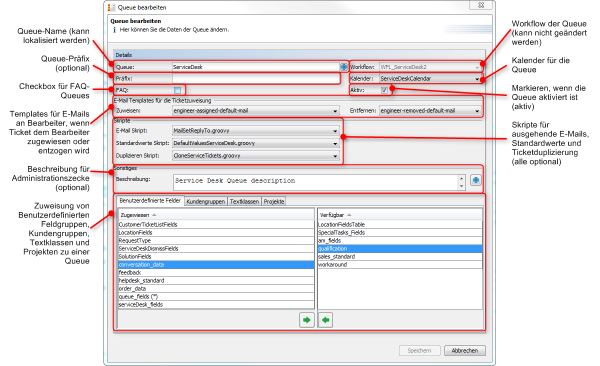600x366 pixels.
Task: Select the feedback row
Action: 216,273
